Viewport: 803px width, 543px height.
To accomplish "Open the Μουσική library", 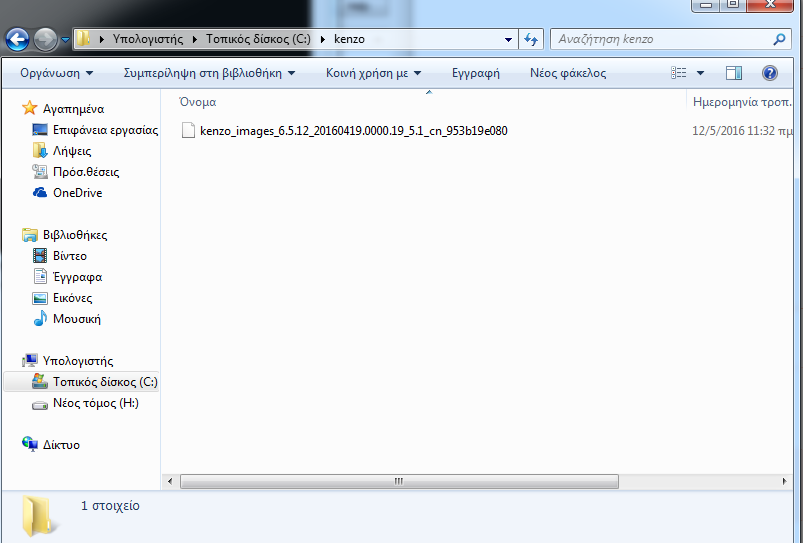I will (x=77, y=319).
